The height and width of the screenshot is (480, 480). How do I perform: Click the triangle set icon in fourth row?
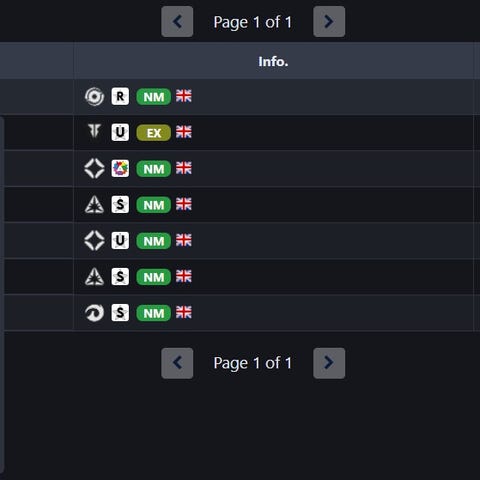[94, 205]
